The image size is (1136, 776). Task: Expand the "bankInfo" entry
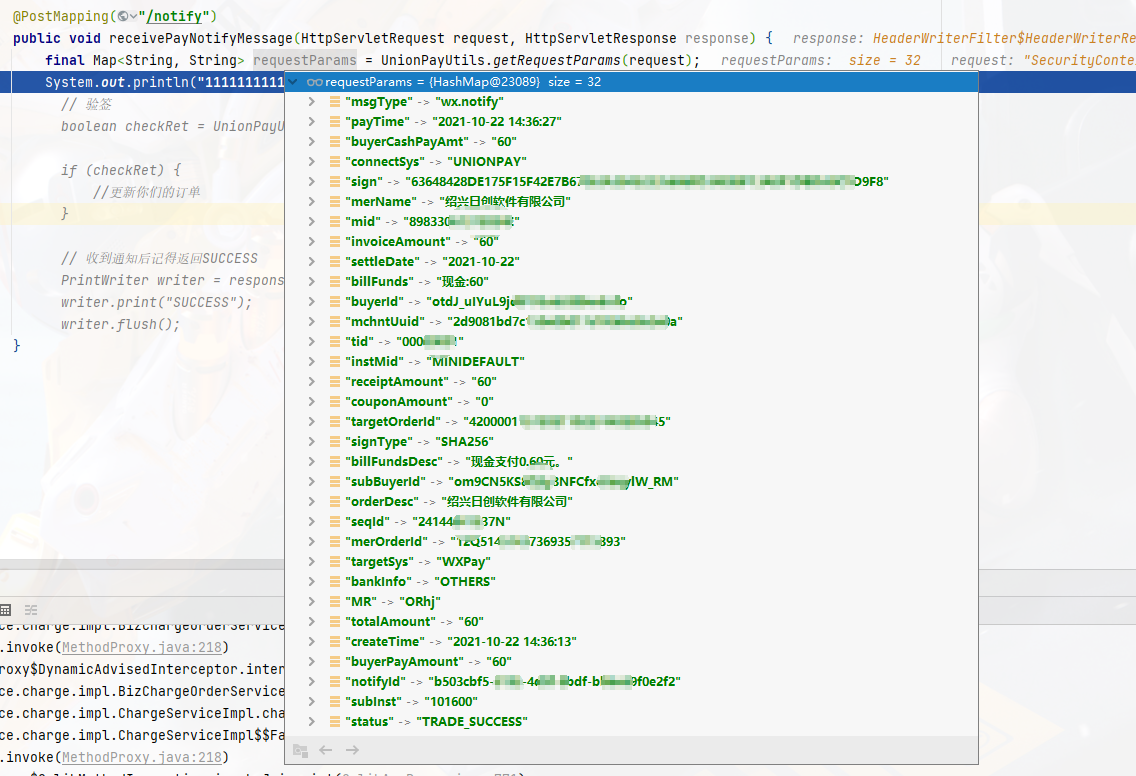pyautogui.click(x=312, y=582)
